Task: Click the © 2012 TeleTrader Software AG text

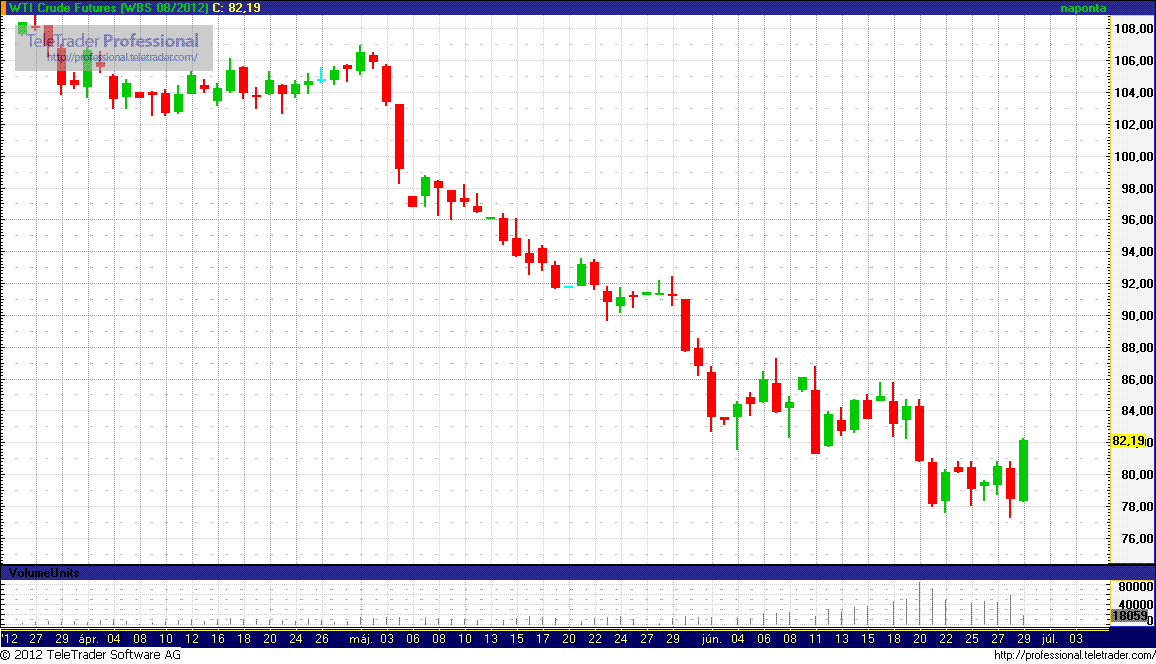Action: coord(91,655)
